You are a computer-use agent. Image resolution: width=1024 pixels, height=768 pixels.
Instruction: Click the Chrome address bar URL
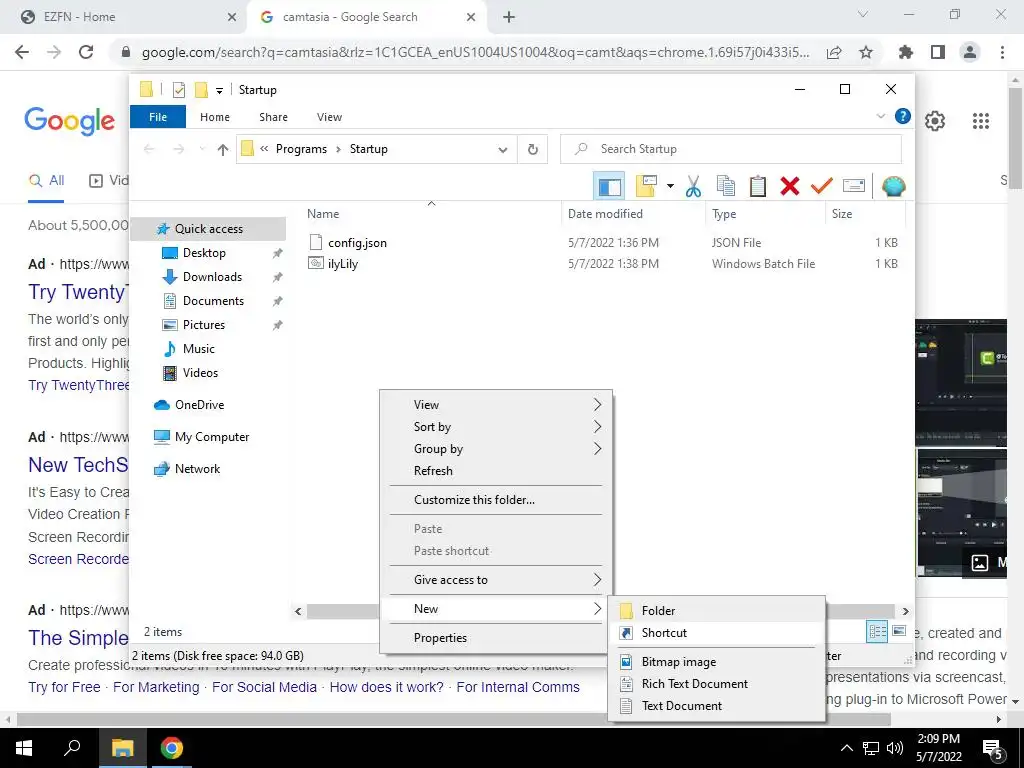(x=475, y=52)
